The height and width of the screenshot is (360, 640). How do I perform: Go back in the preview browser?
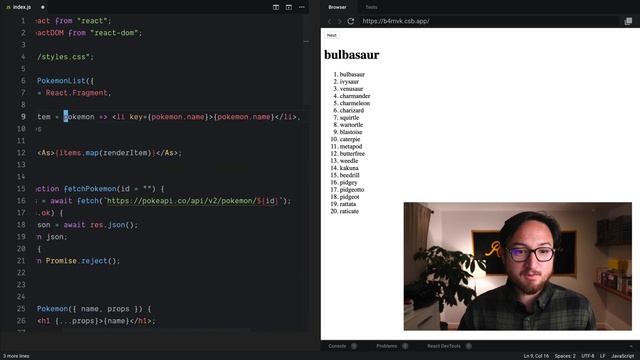330,21
